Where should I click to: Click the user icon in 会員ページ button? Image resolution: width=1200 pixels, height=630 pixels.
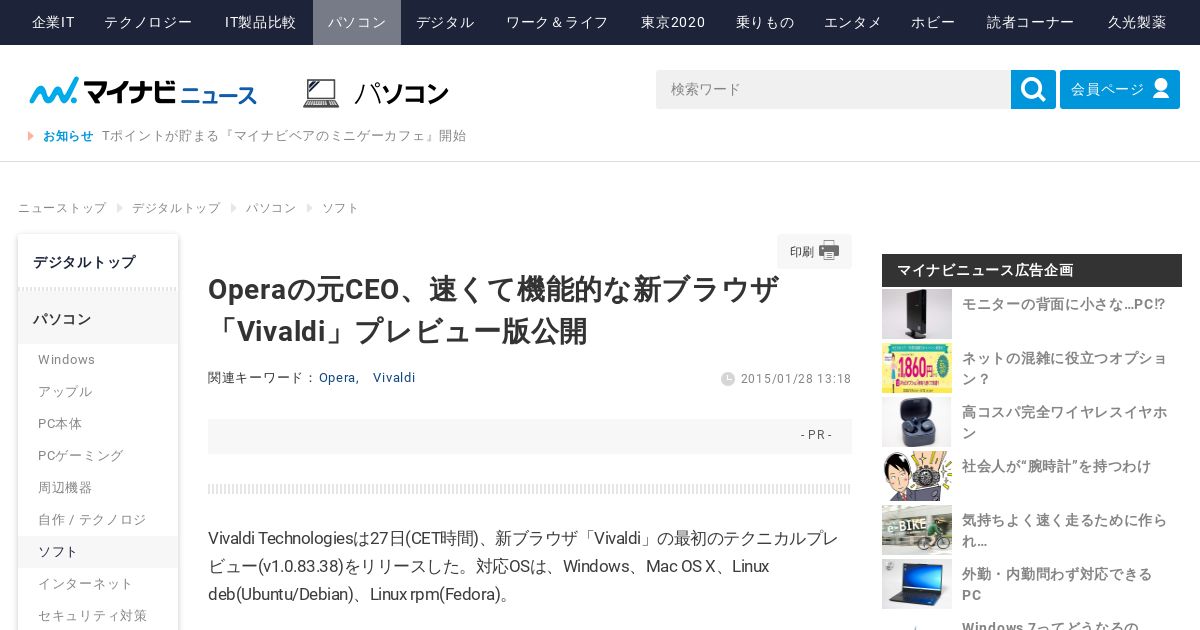[x=1161, y=89]
